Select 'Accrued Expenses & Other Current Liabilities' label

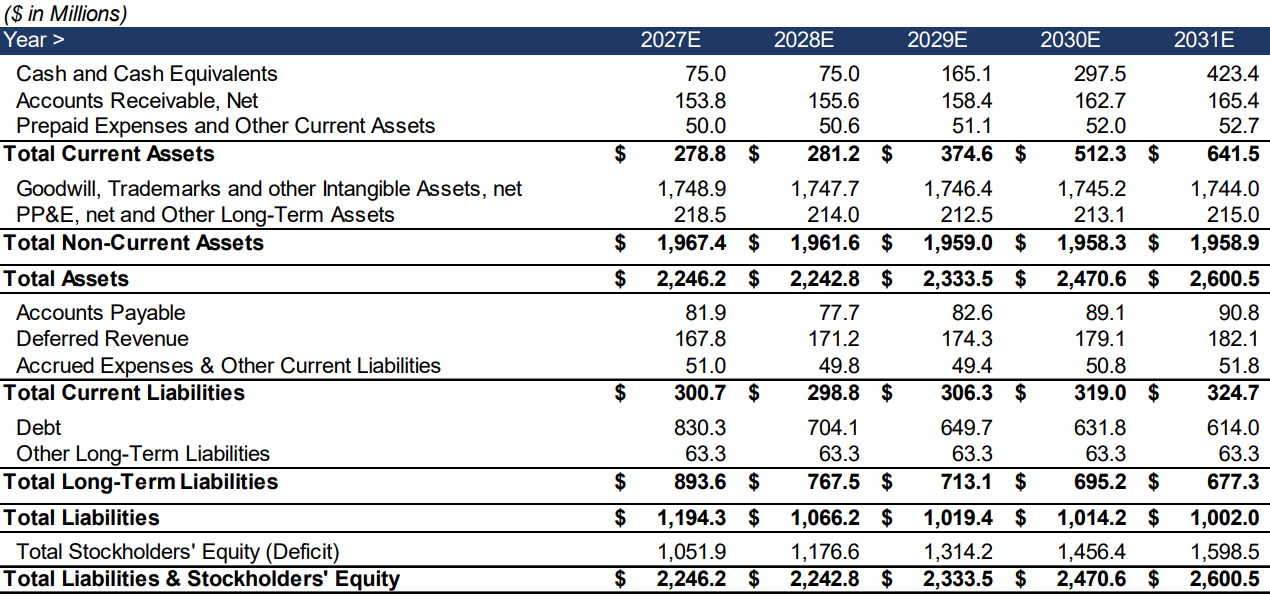228,366
